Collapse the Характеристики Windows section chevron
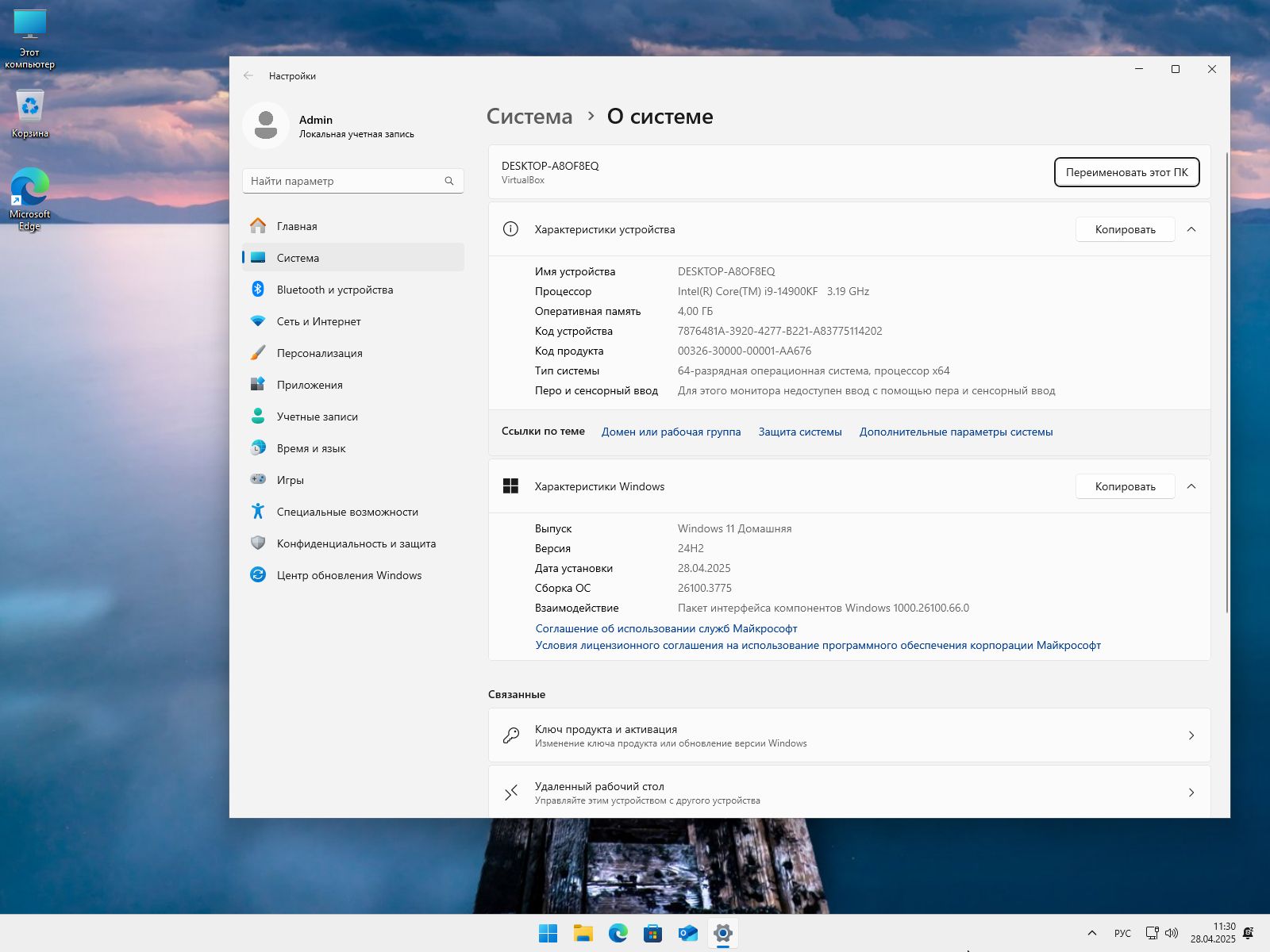The height and width of the screenshot is (952, 1270). [1191, 486]
